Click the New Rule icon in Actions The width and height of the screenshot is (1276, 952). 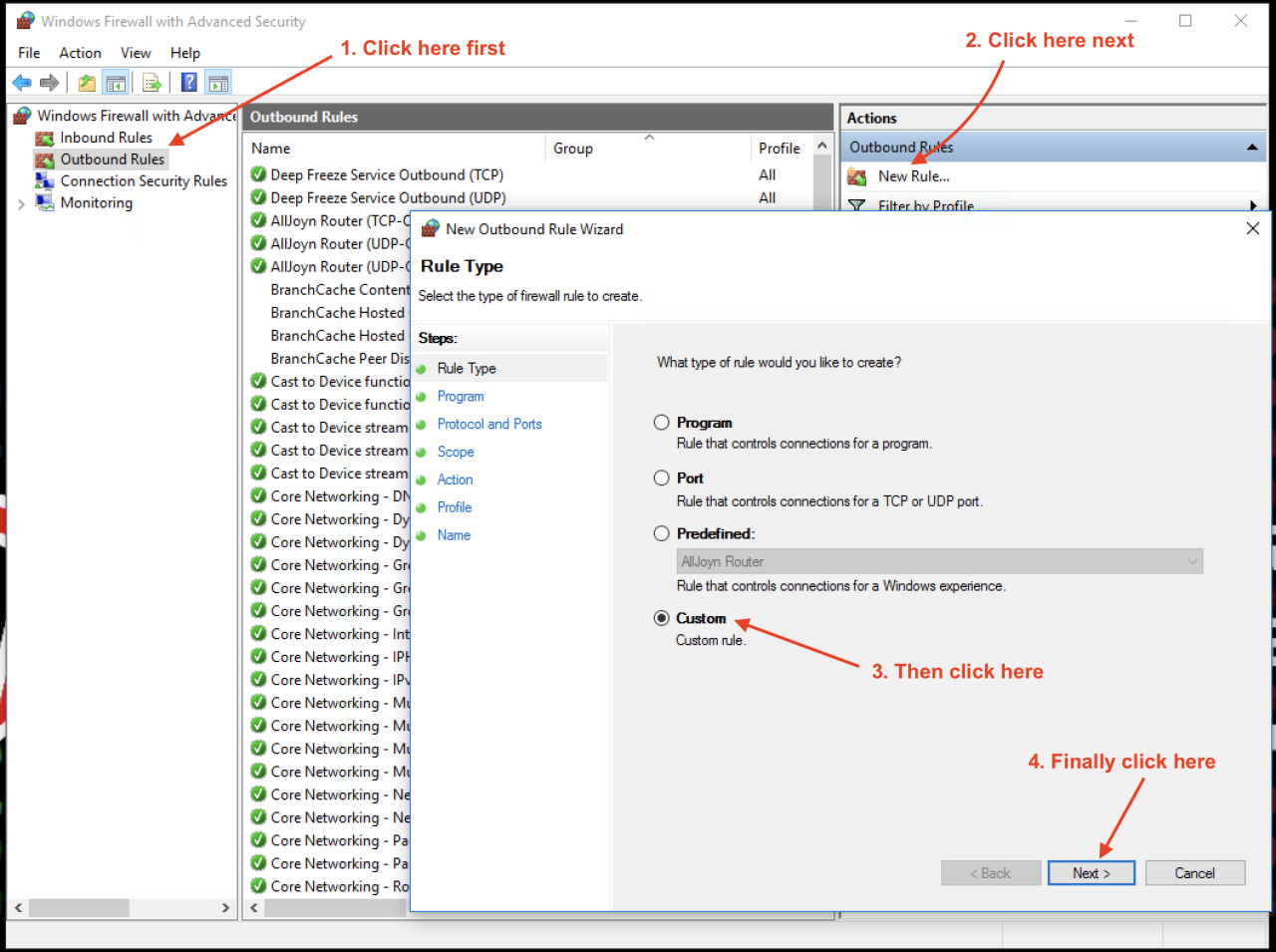(857, 176)
